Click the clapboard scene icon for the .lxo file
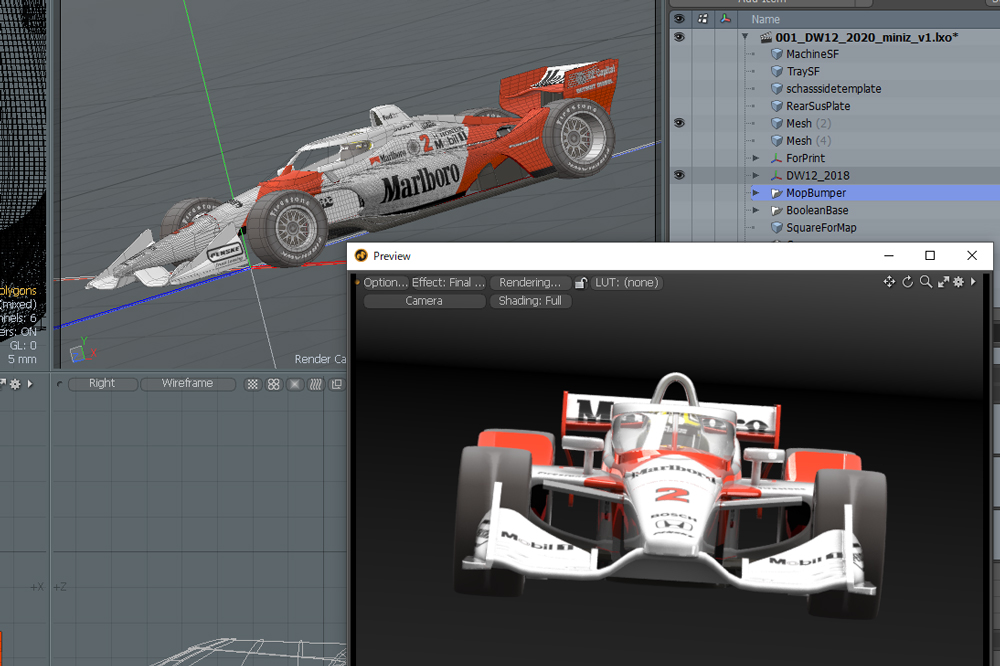The width and height of the screenshot is (1000, 666). [x=766, y=37]
